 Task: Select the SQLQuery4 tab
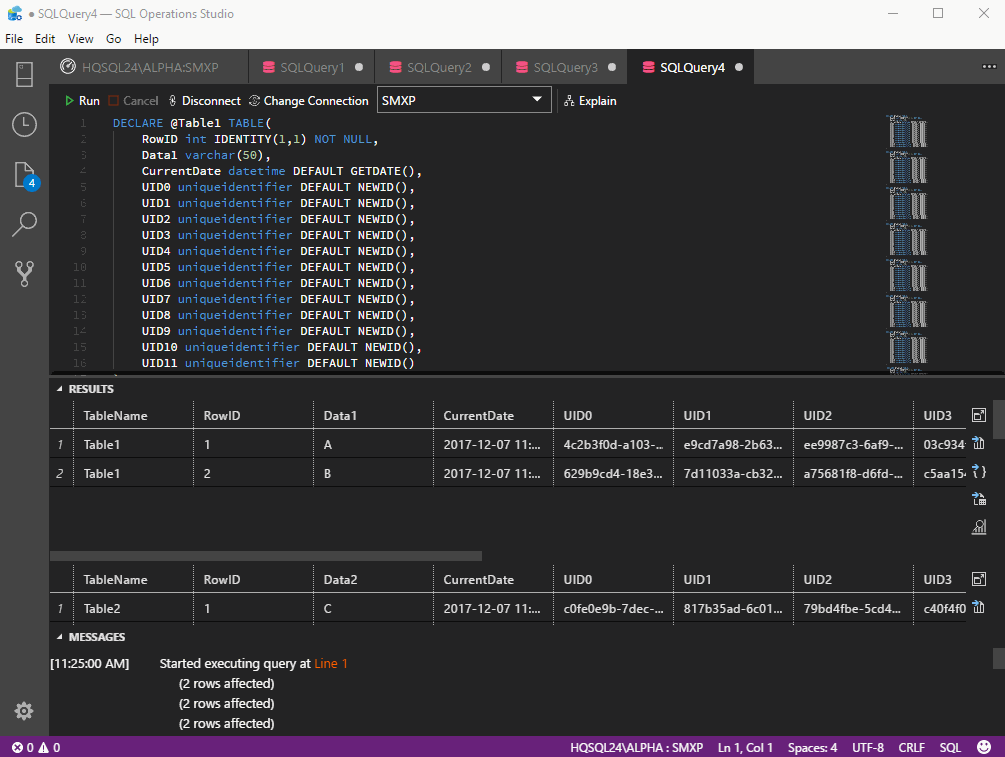click(692, 67)
